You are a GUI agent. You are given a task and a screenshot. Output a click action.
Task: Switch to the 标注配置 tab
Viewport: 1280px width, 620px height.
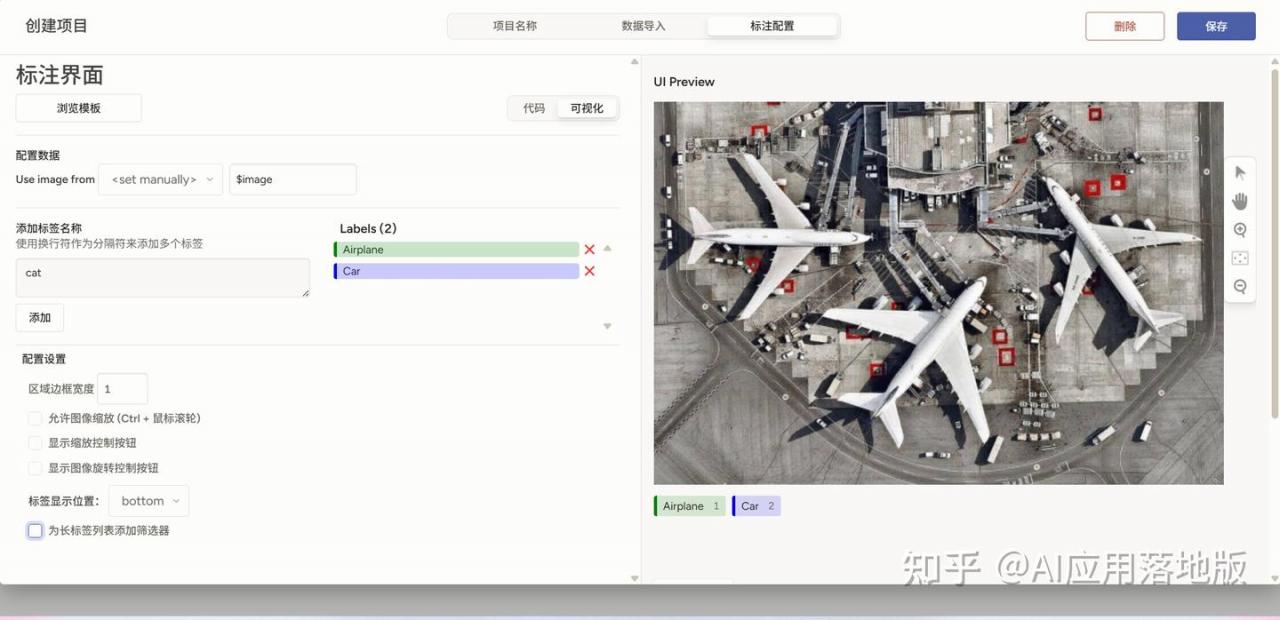(x=772, y=26)
